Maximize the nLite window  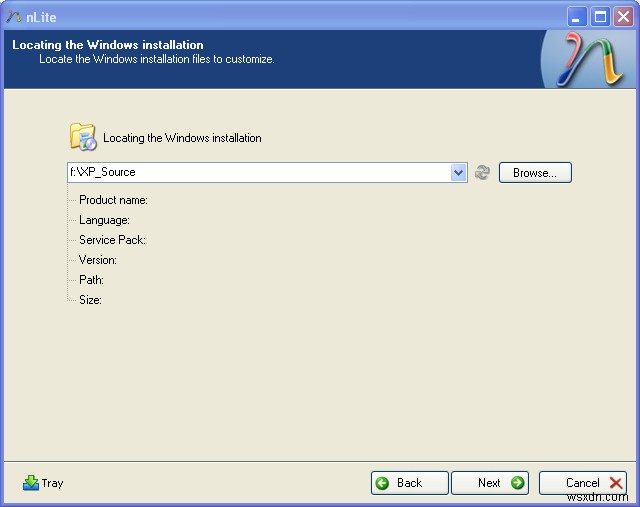tap(600, 17)
